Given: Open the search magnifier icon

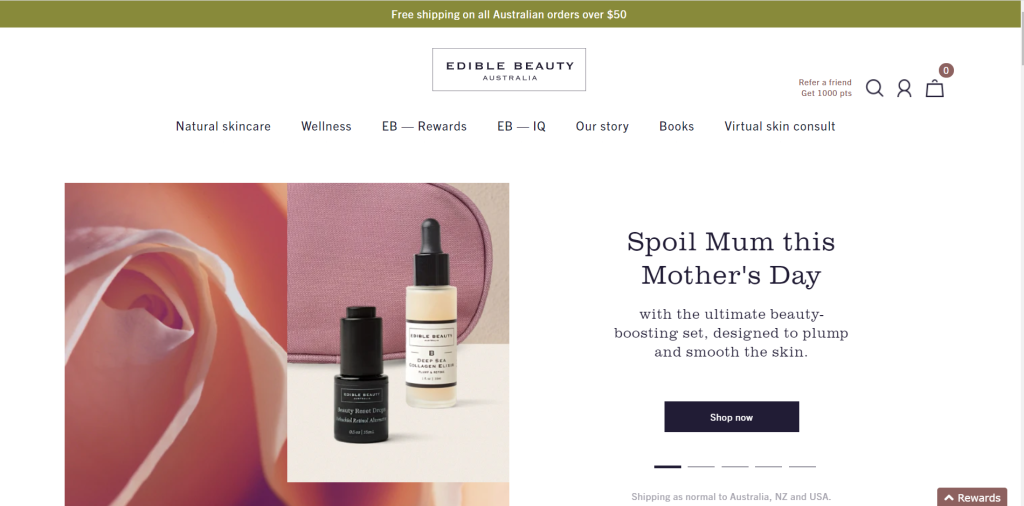Looking at the screenshot, I should pyautogui.click(x=874, y=88).
